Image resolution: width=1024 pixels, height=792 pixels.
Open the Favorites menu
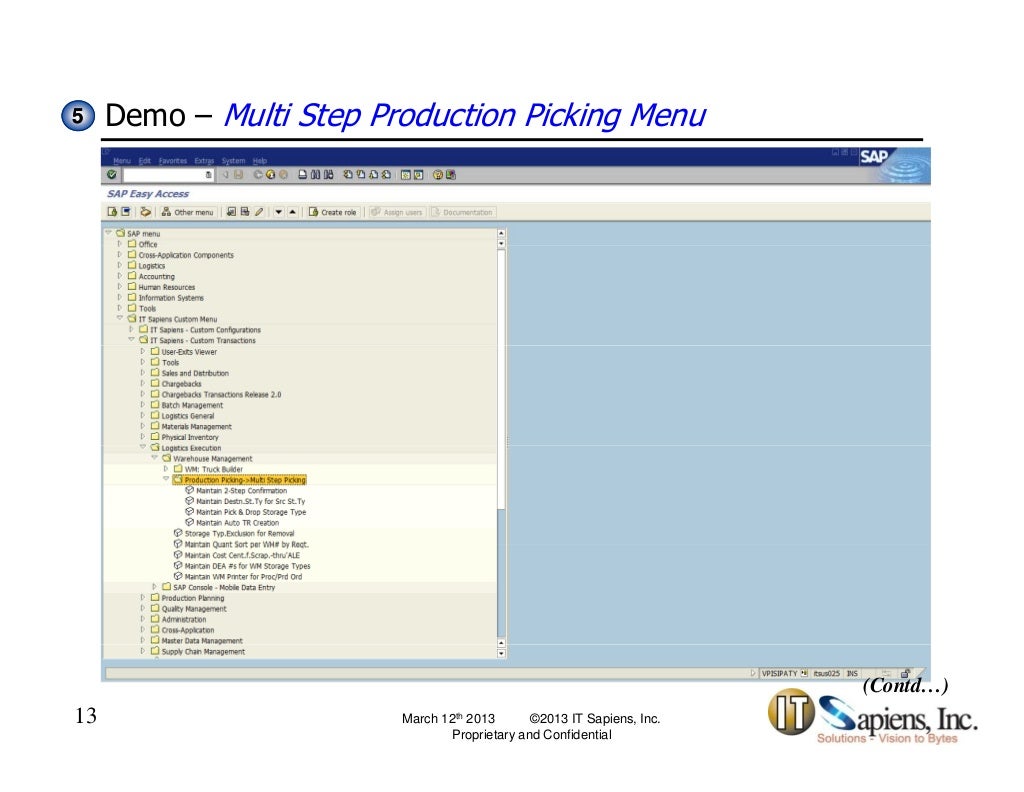(x=172, y=161)
